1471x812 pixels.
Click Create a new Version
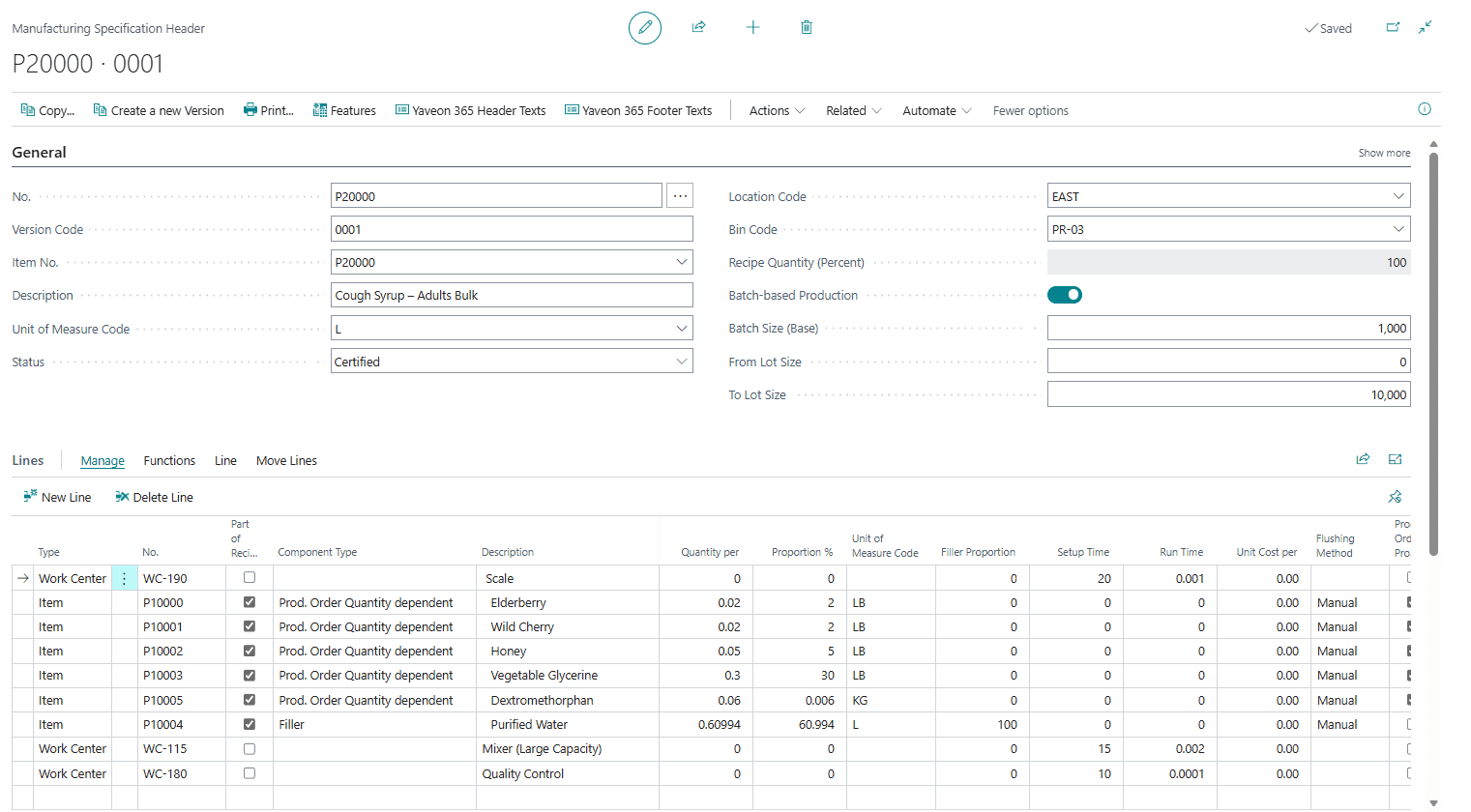[159, 110]
